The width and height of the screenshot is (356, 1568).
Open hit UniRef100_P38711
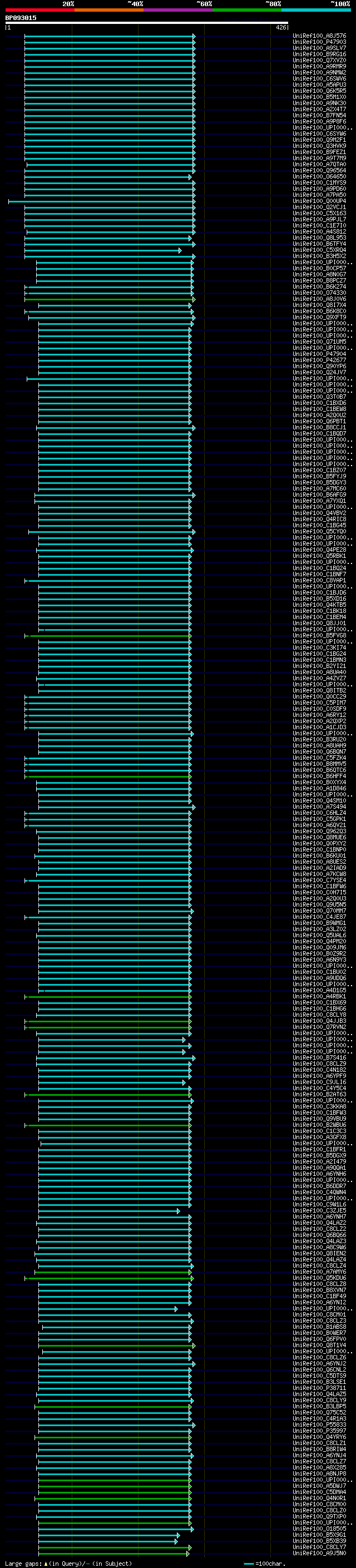(319, 1388)
